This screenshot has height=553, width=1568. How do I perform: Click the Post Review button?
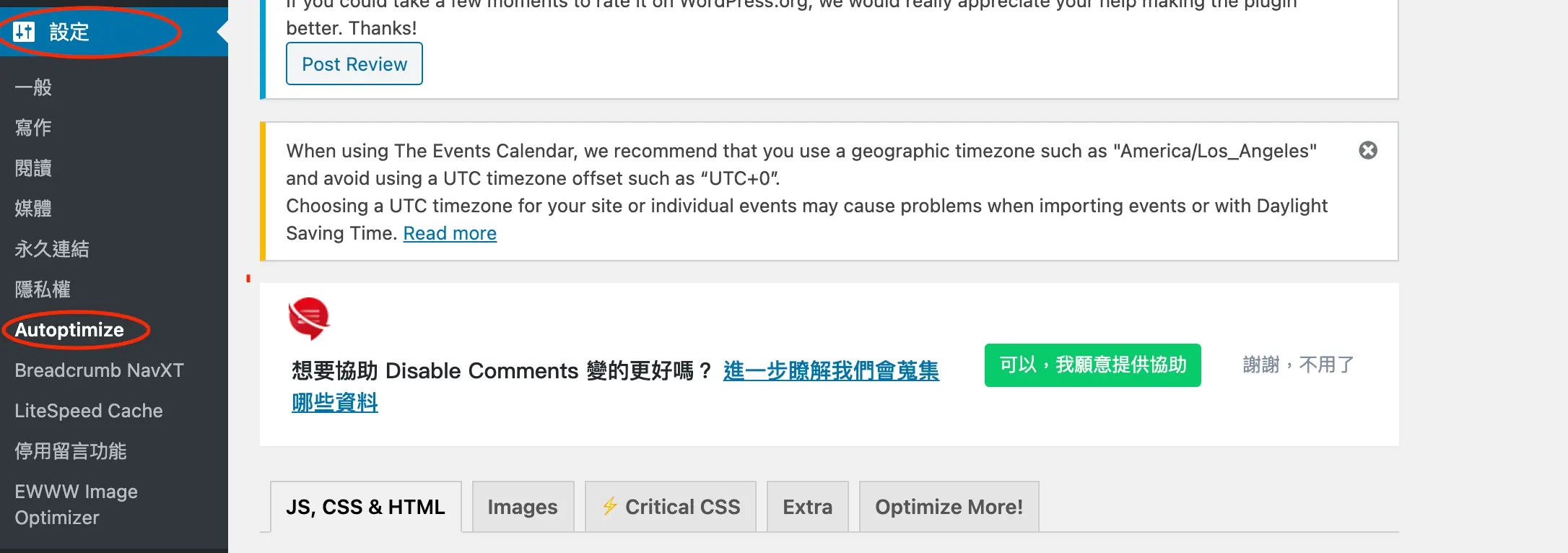[x=354, y=64]
